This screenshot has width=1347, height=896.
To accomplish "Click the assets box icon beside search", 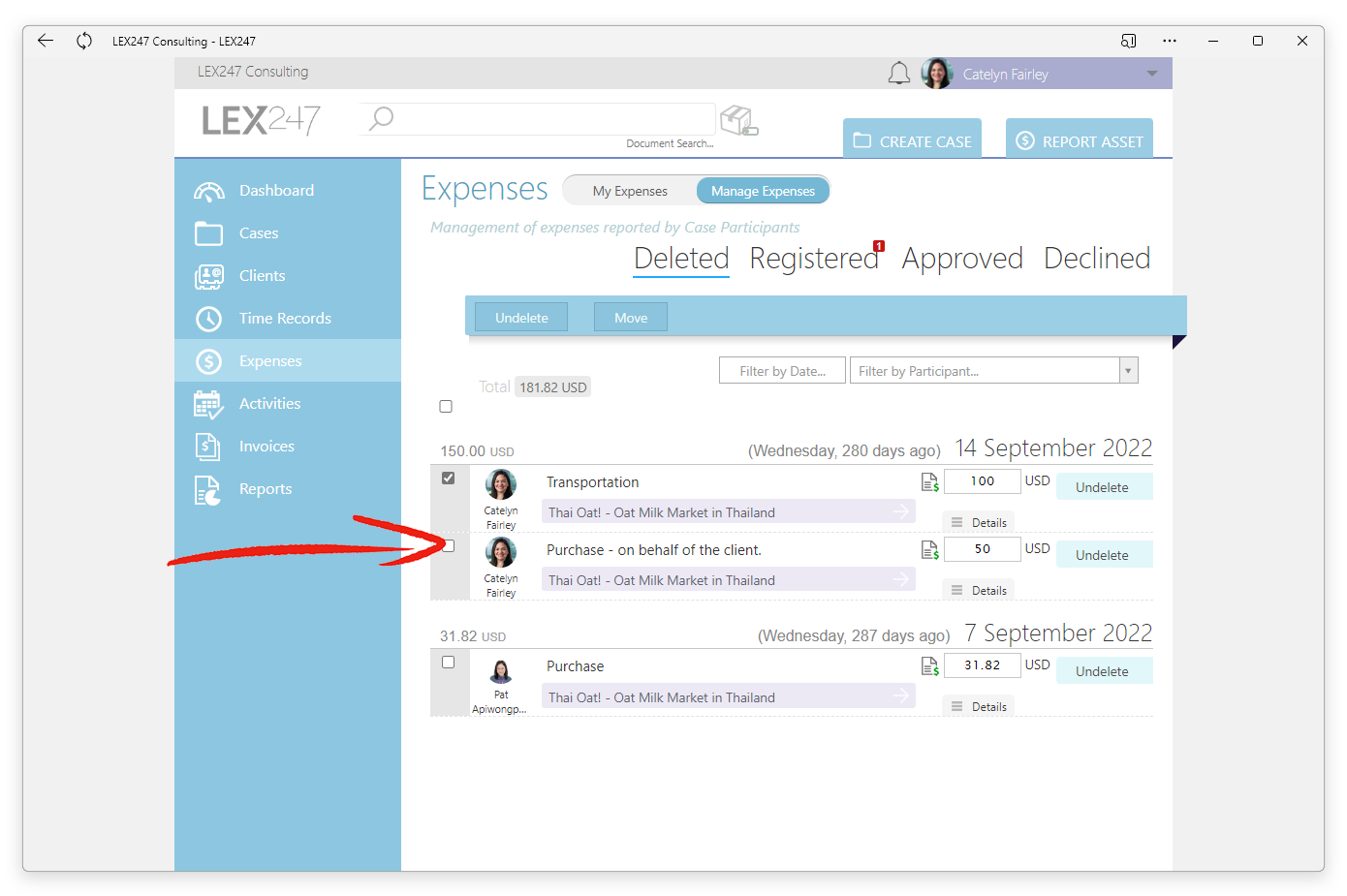I will [x=738, y=120].
